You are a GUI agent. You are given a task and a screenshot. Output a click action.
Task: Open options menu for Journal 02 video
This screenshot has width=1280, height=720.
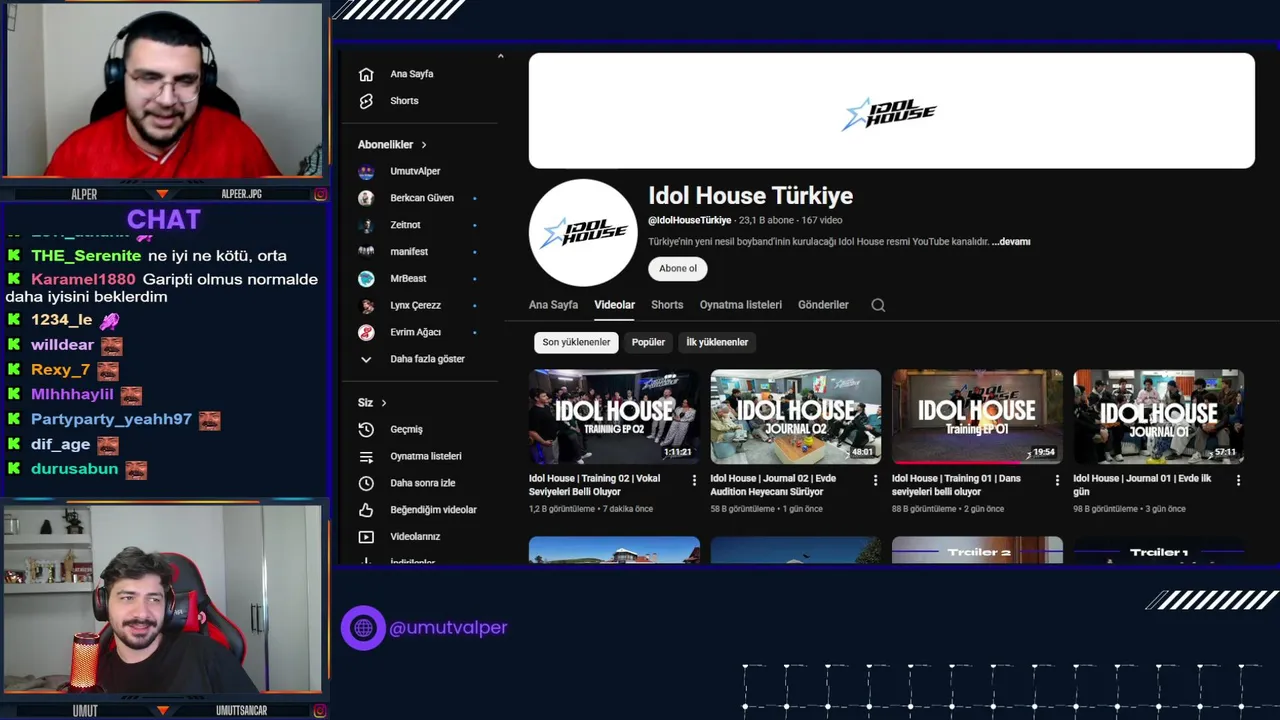(x=875, y=480)
